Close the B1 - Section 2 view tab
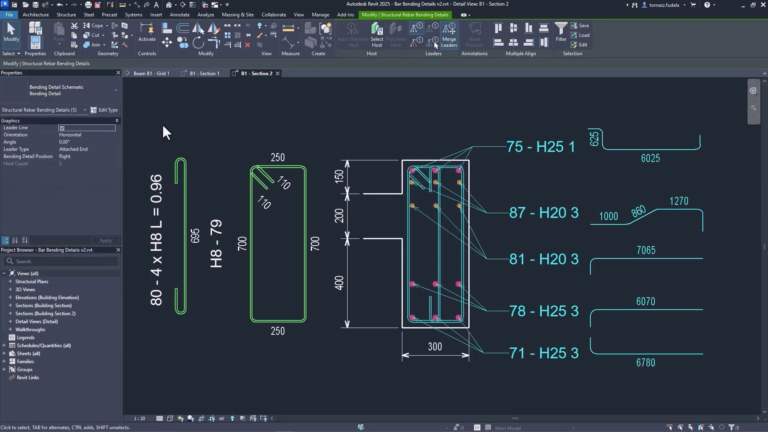Image resolution: width=768 pixels, height=432 pixels. coord(278,73)
